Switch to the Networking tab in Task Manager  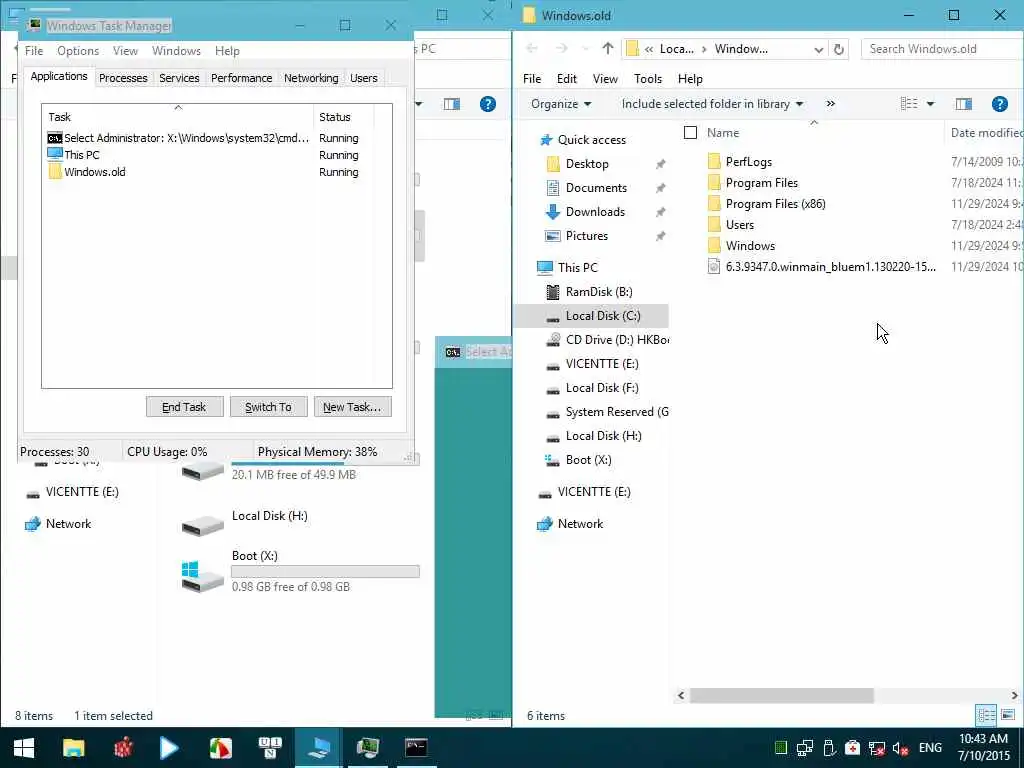[x=311, y=78]
